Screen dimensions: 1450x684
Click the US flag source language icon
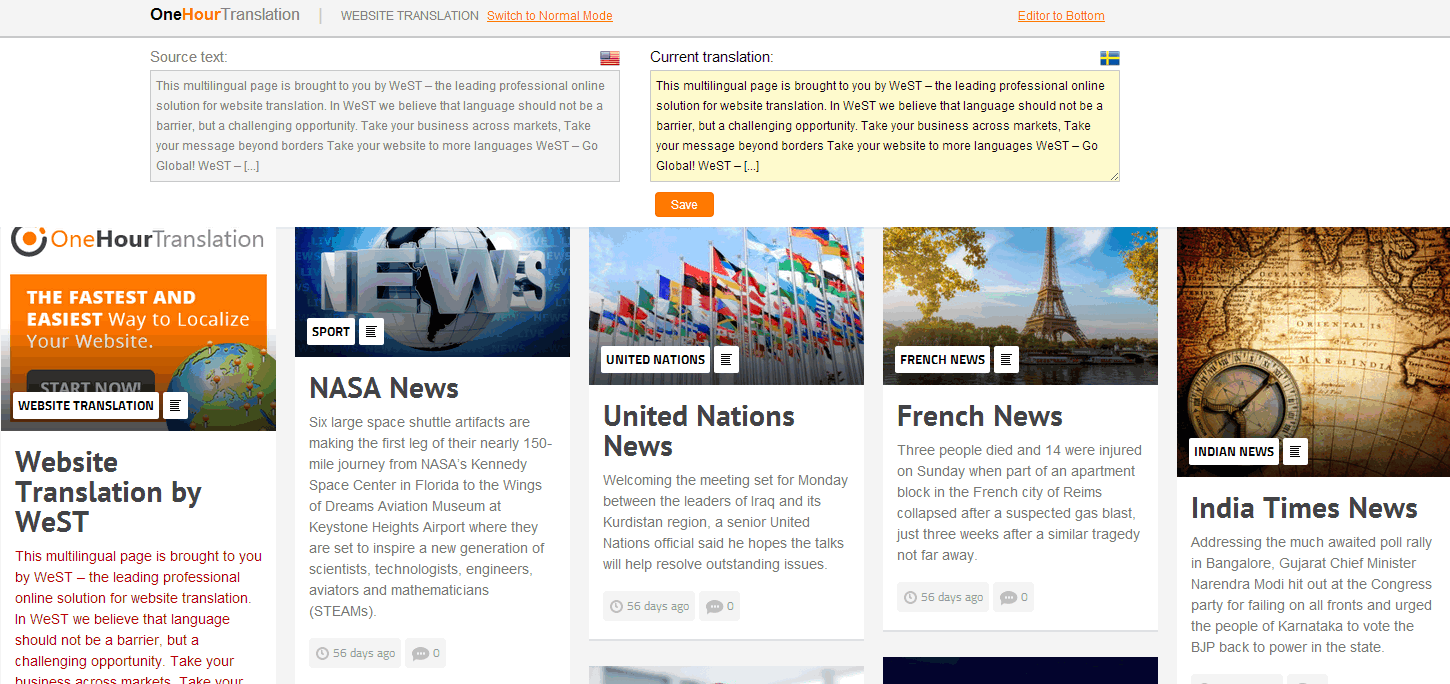click(609, 58)
